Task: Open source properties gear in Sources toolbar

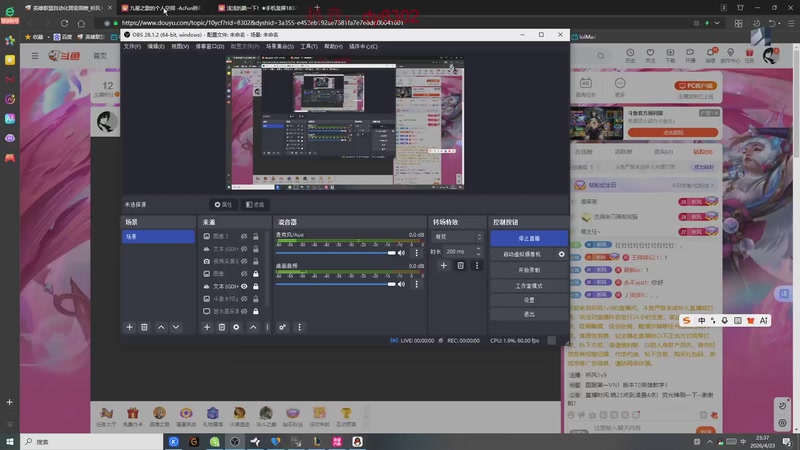Action: [x=236, y=327]
